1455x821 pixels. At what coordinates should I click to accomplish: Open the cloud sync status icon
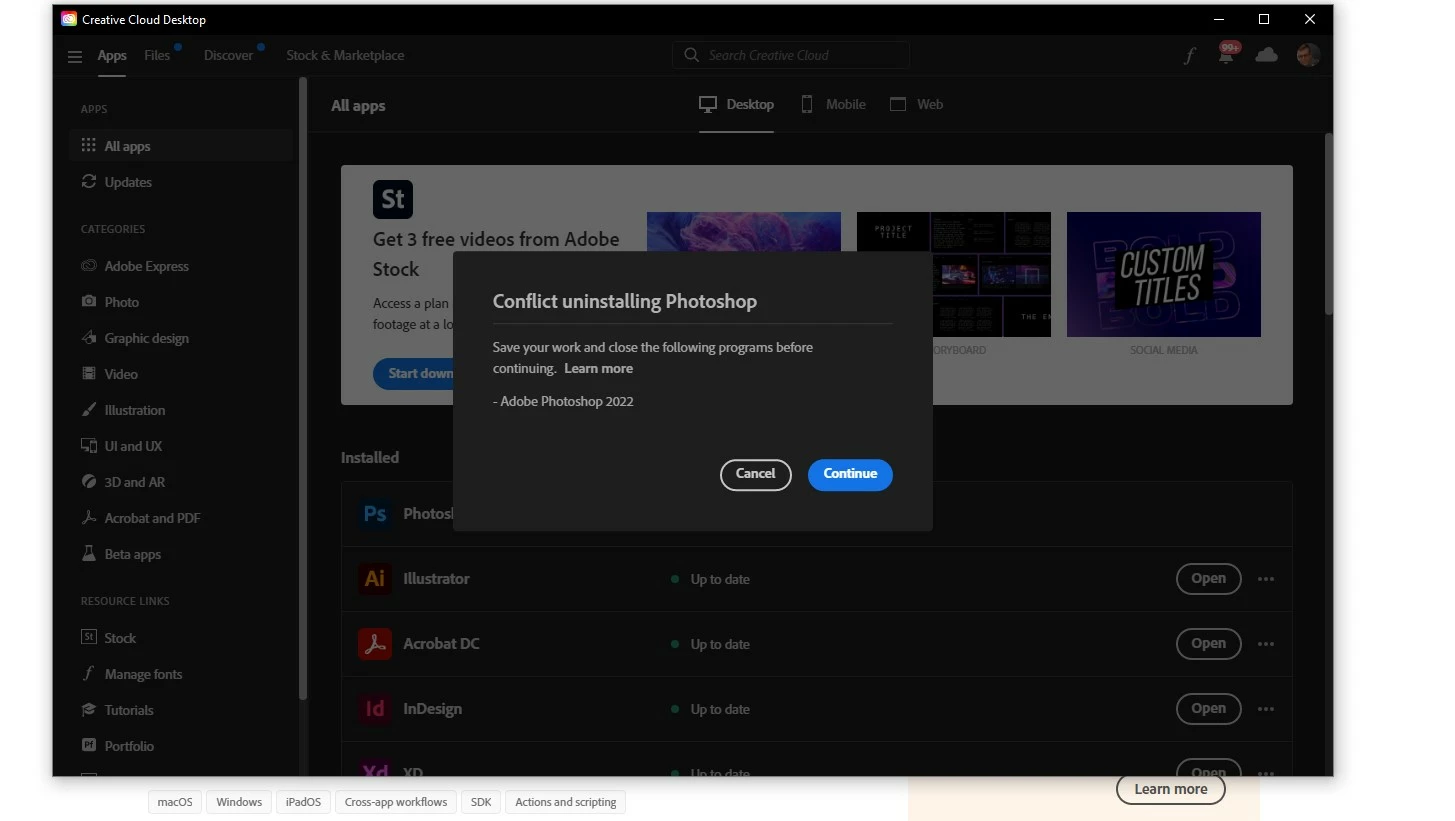point(1266,55)
